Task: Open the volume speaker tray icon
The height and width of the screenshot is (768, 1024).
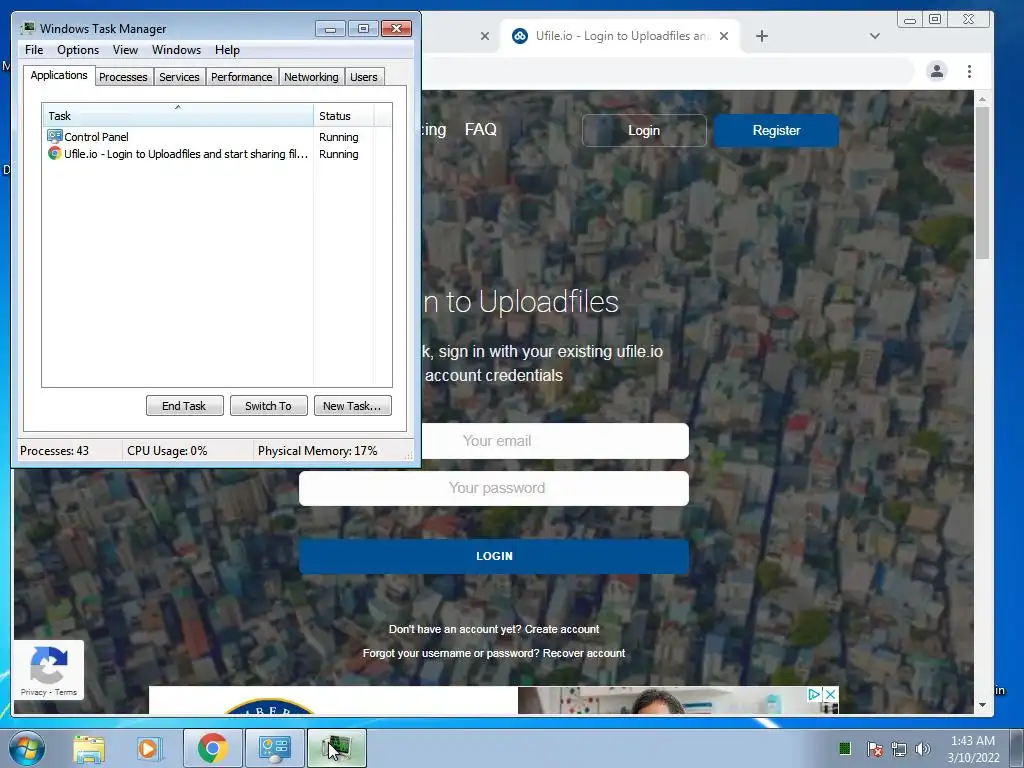Action: [923, 748]
